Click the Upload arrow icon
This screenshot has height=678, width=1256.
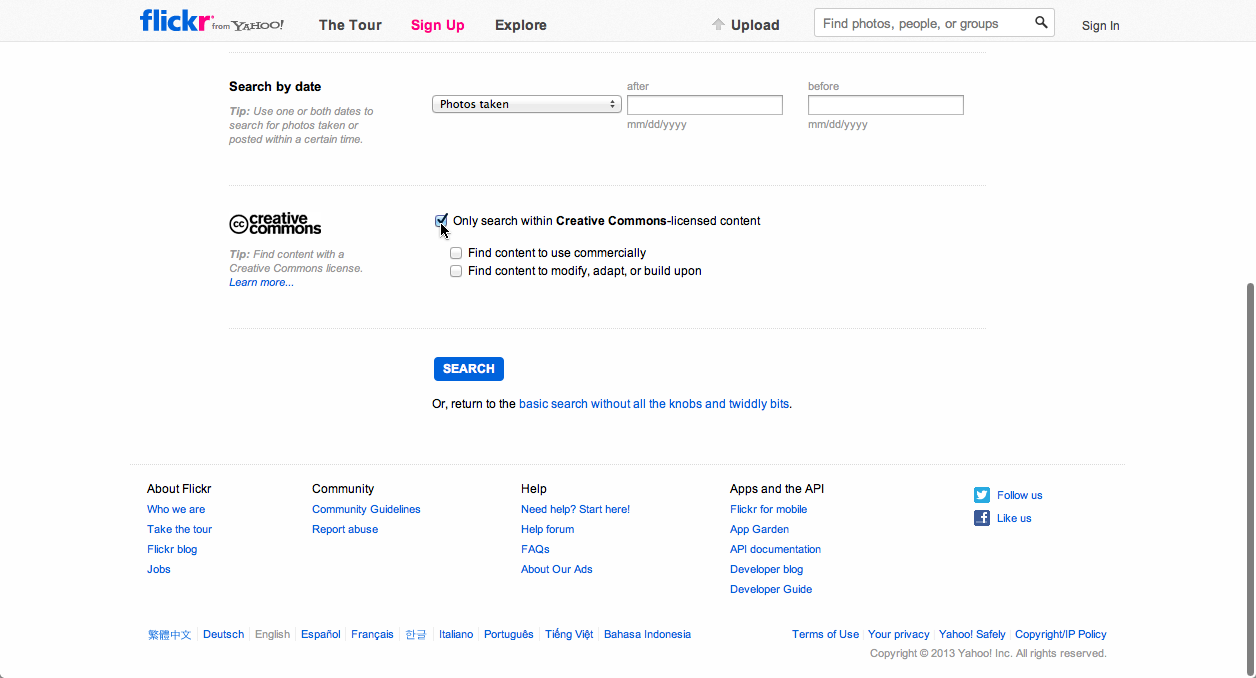(x=718, y=25)
